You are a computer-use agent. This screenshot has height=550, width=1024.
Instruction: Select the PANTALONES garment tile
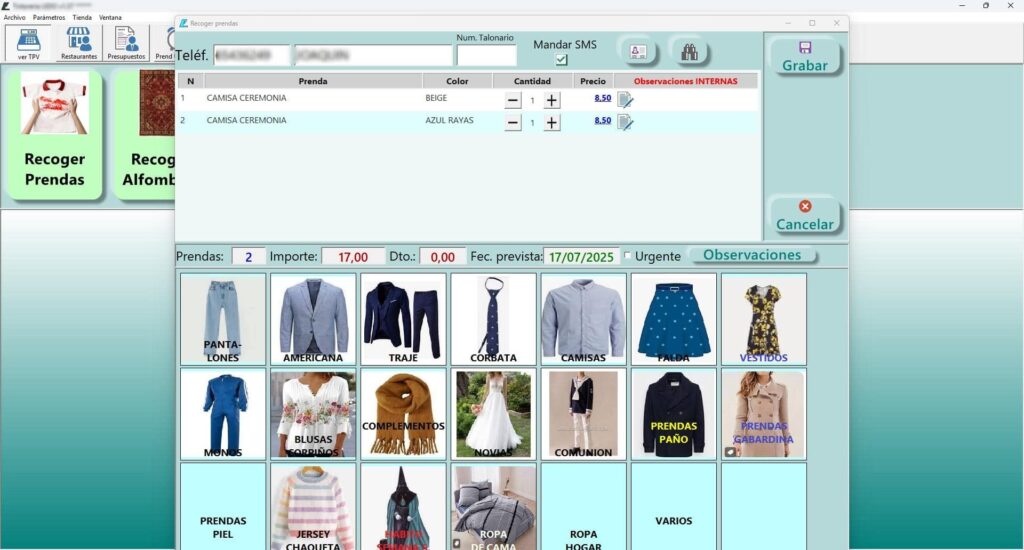[x=223, y=318]
